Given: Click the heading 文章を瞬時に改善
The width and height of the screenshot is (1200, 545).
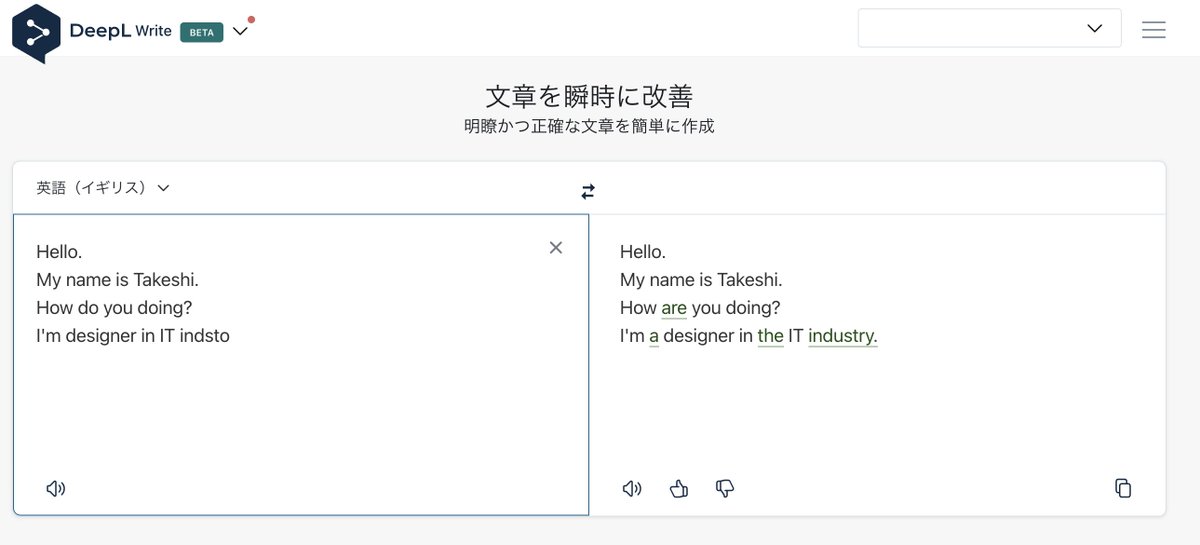Looking at the screenshot, I should click(589, 96).
